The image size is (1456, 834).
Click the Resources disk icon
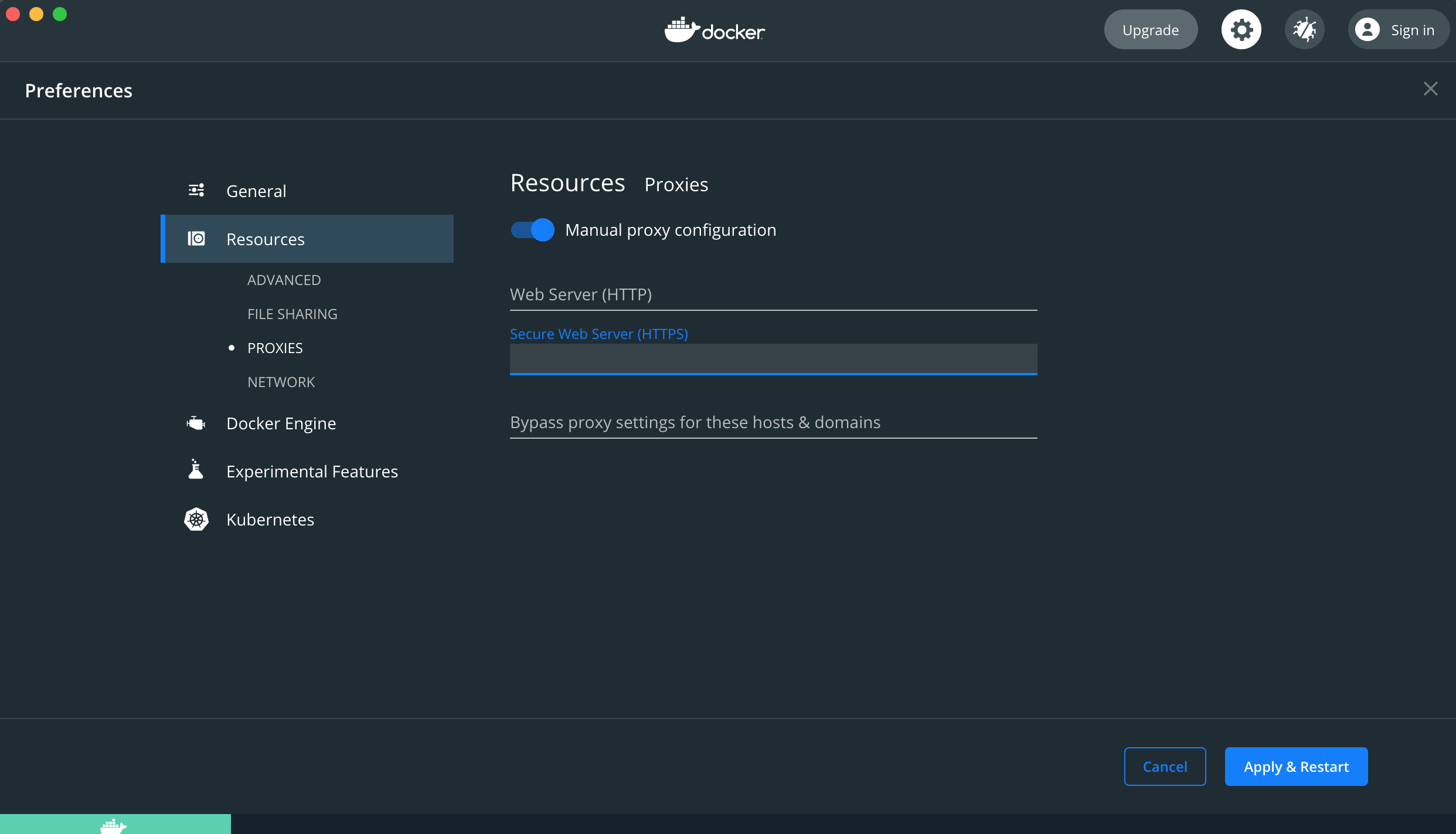196,239
